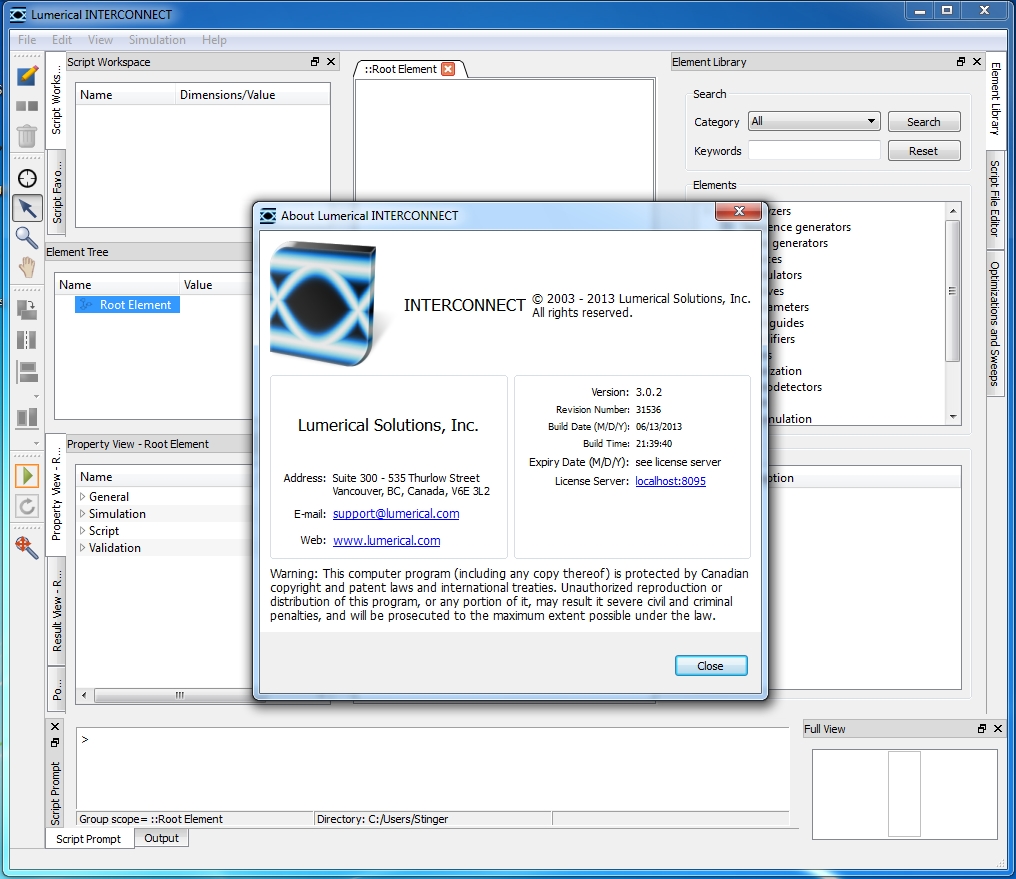Click the grey reload refresh icon
1016x879 pixels.
point(27,506)
